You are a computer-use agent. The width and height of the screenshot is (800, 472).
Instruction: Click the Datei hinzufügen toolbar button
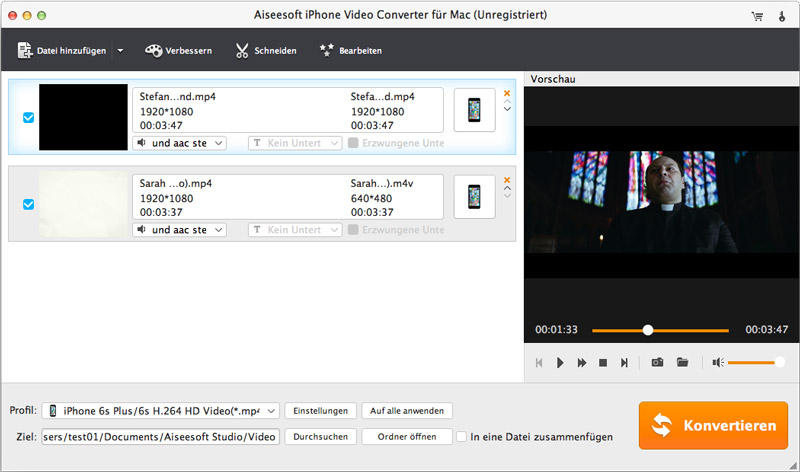[62, 51]
